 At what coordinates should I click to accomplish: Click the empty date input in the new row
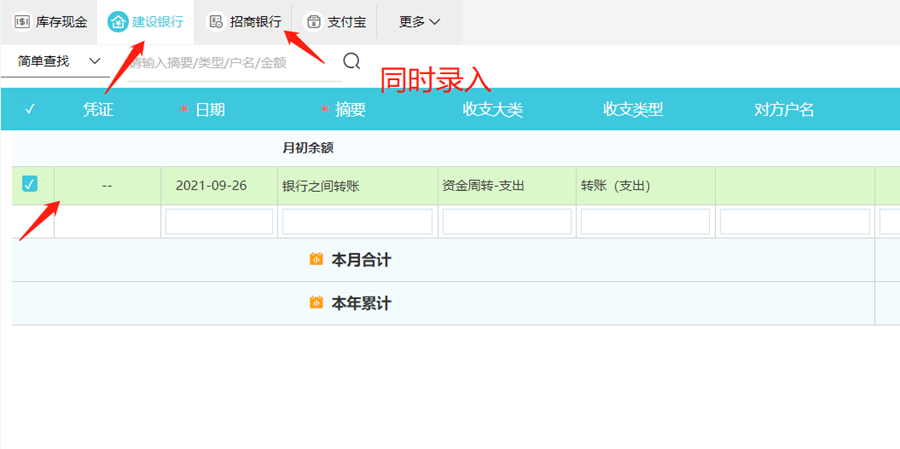[219, 222]
